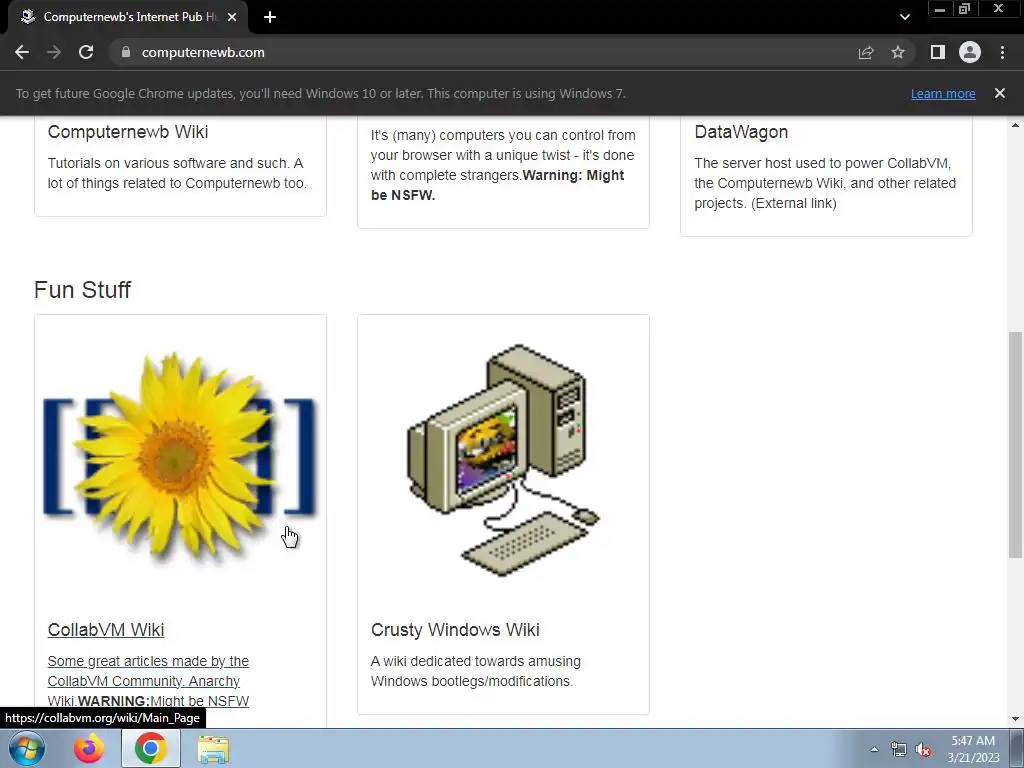Image resolution: width=1024 pixels, height=768 pixels.
Task: Click the 'Warning: Might be NSFW.' text
Action: pos(497,185)
